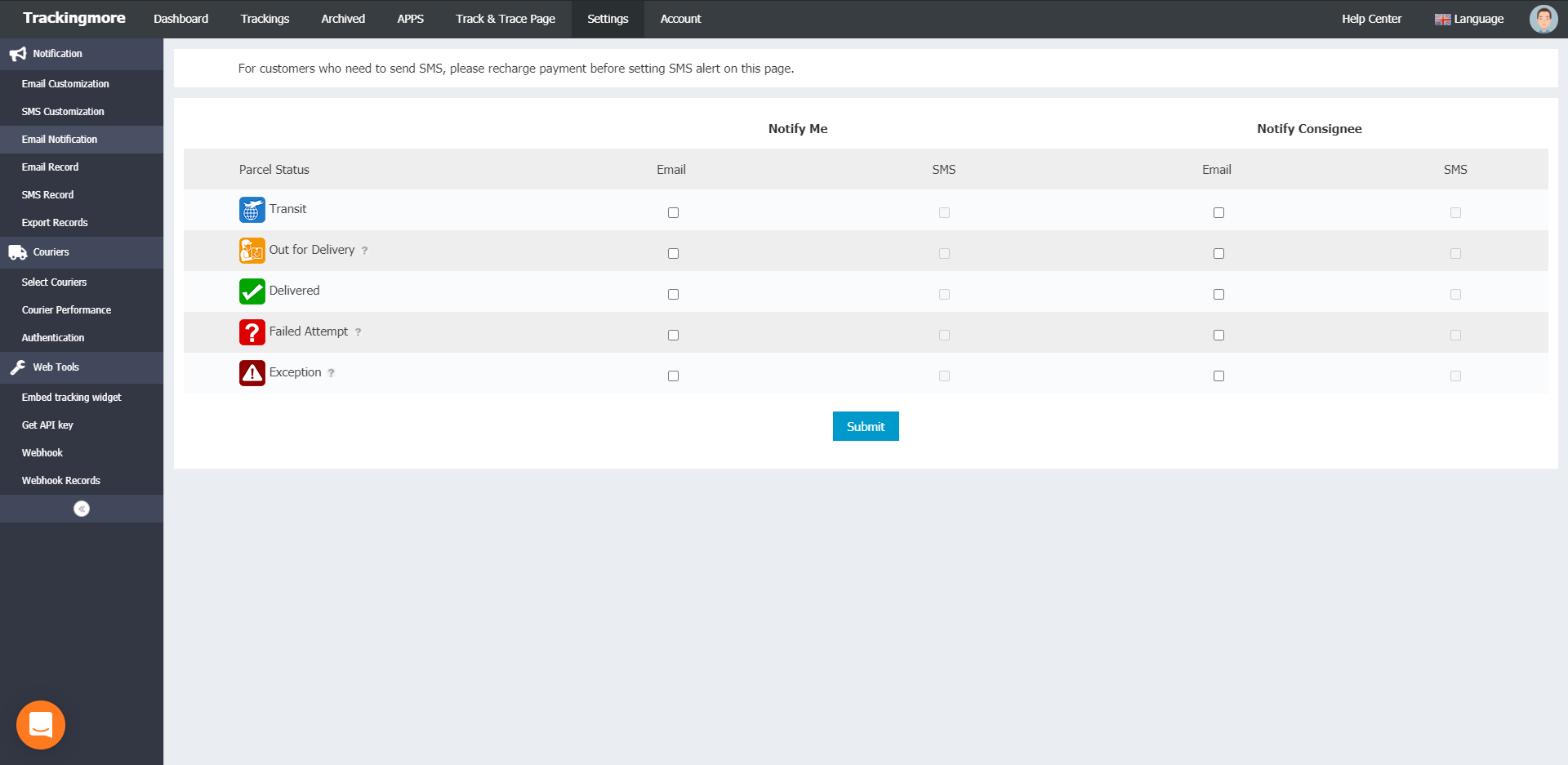Go to the Trackings tab
The height and width of the screenshot is (765, 1568).
(x=265, y=19)
